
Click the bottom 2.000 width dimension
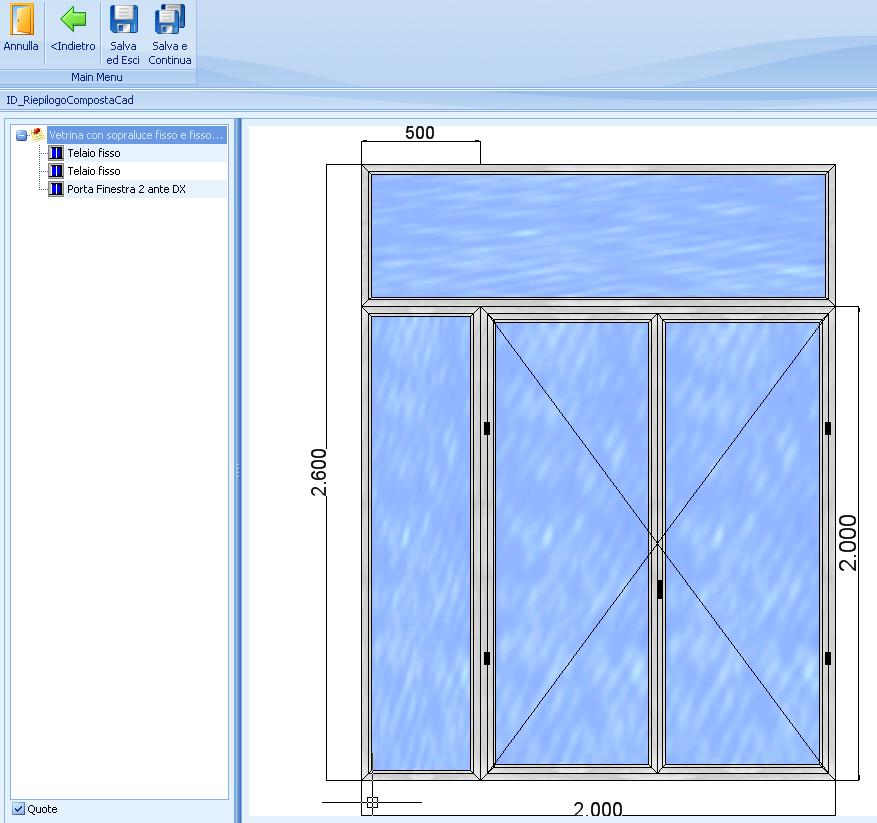point(598,809)
